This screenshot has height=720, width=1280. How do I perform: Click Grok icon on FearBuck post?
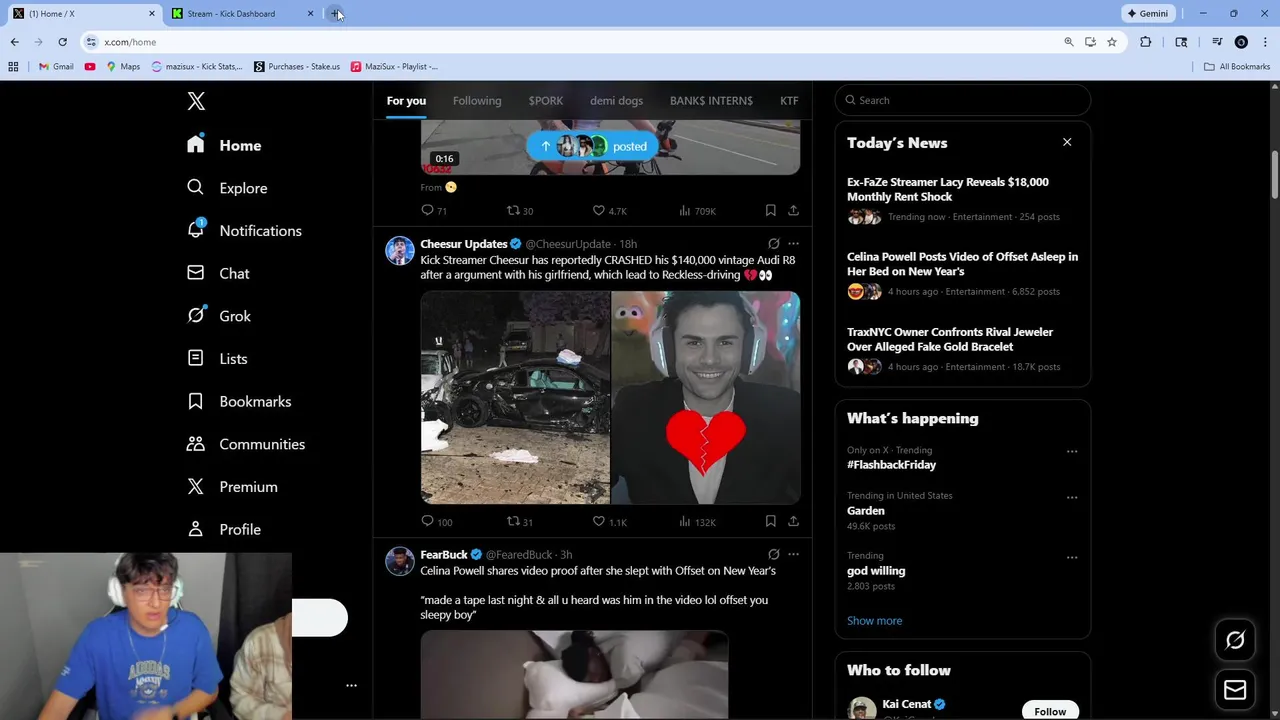tap(773, 554)
